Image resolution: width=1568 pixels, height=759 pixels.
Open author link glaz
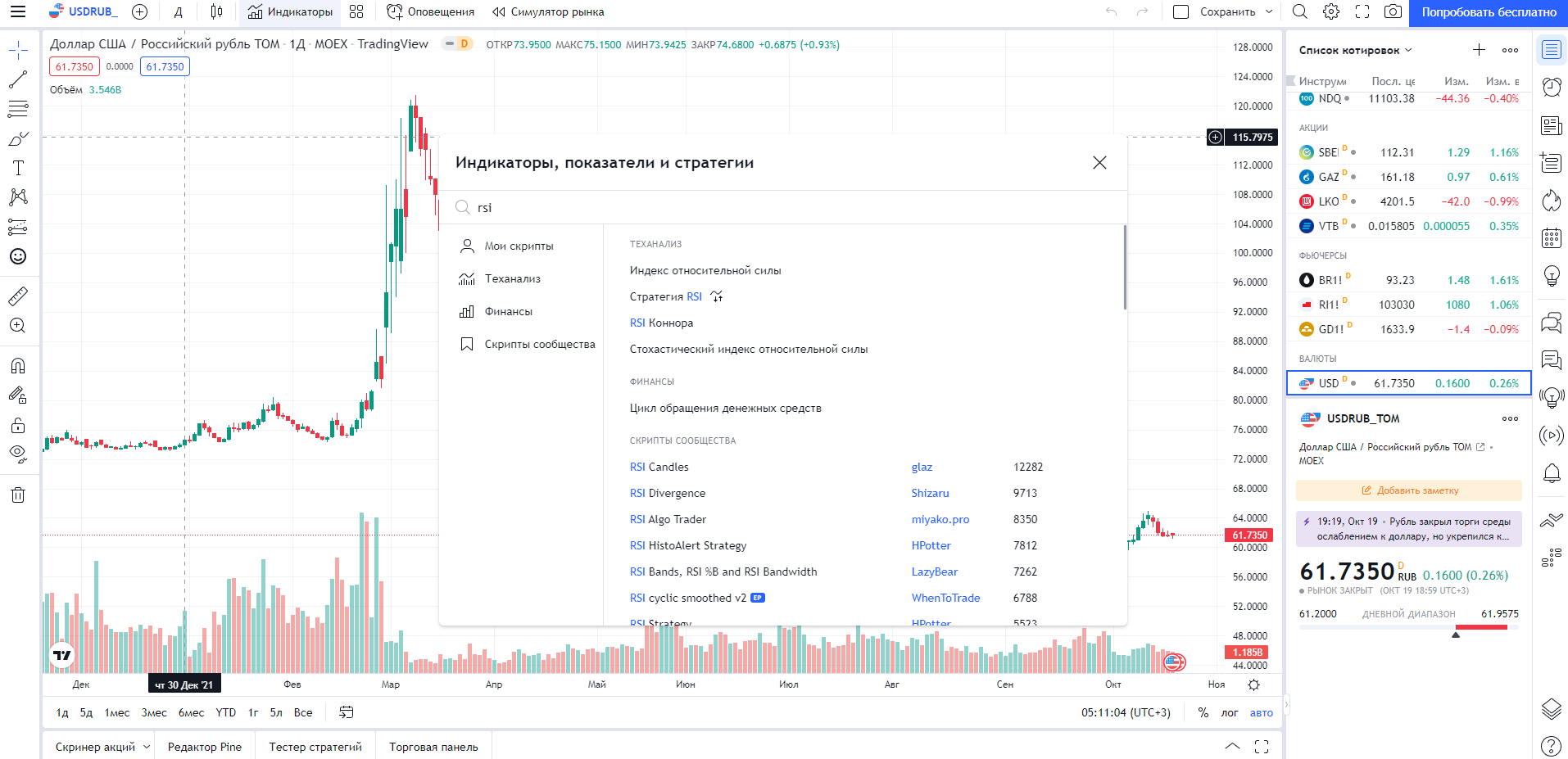coord(922,467)
